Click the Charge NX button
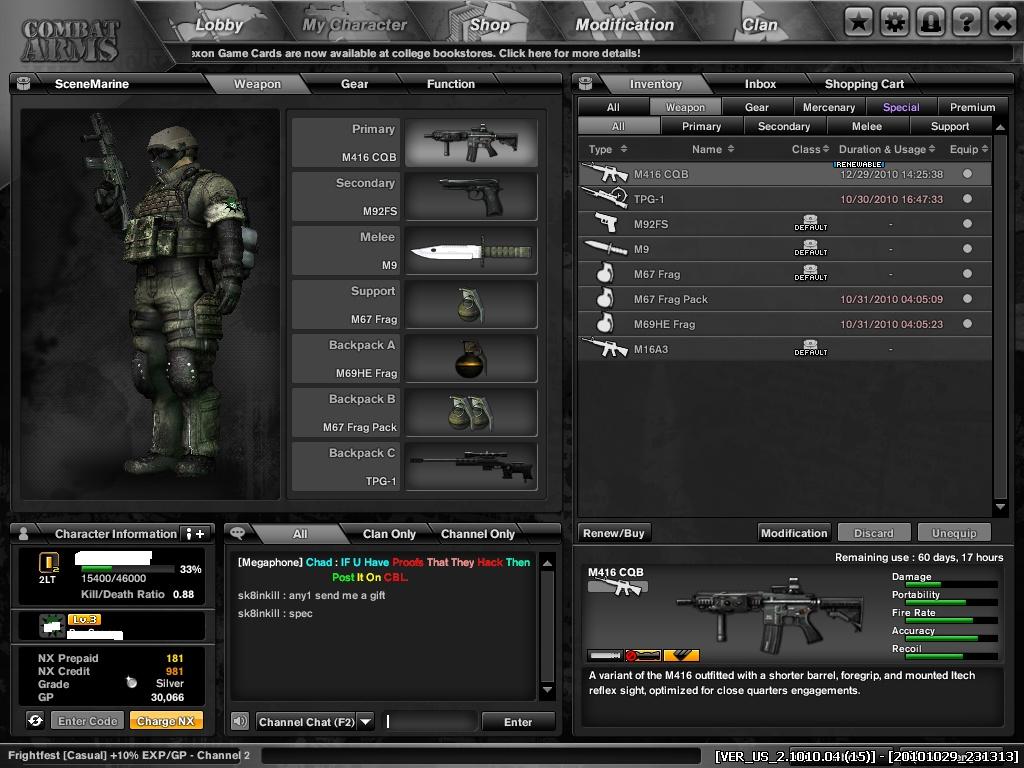This screenshot has height=768, width=1024. point(166,721)
